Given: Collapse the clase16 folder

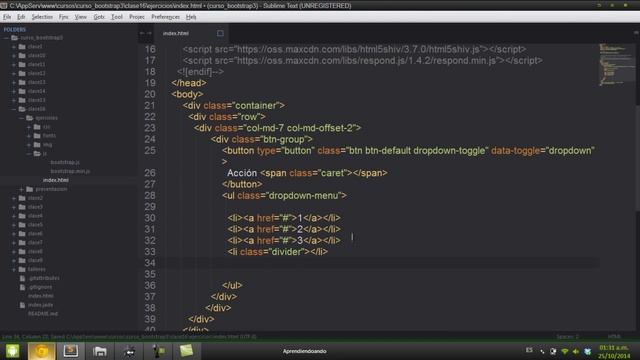Looking at the screenshot, I should [13, 109].
